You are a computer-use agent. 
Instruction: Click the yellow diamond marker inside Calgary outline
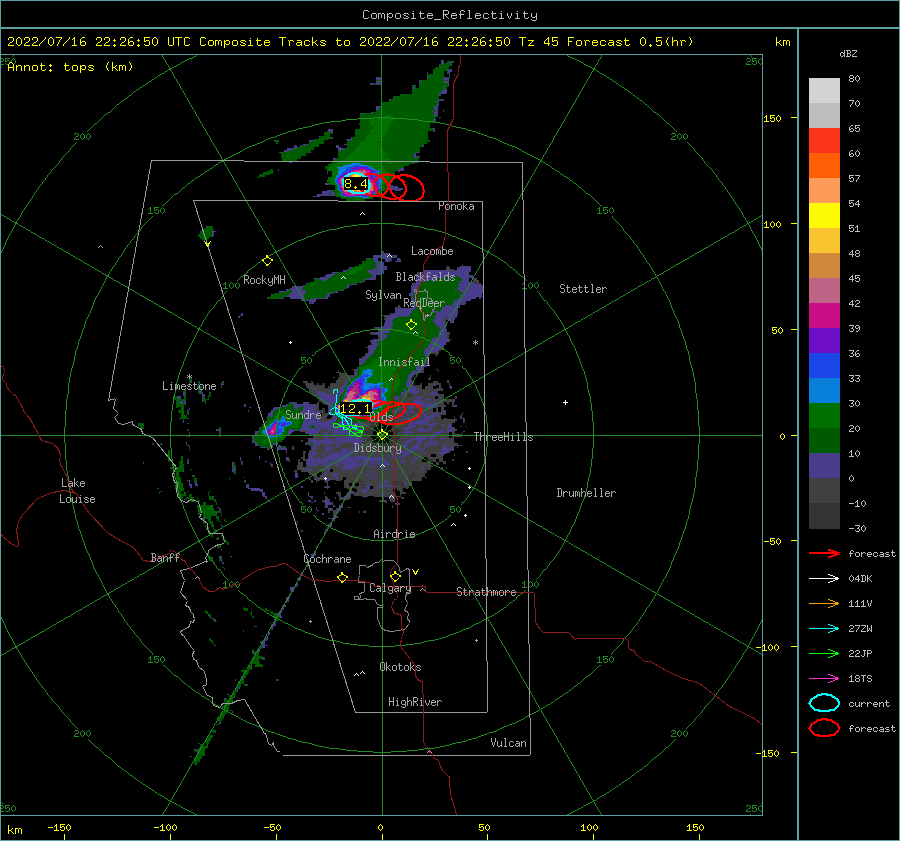[x=395, y=576]
